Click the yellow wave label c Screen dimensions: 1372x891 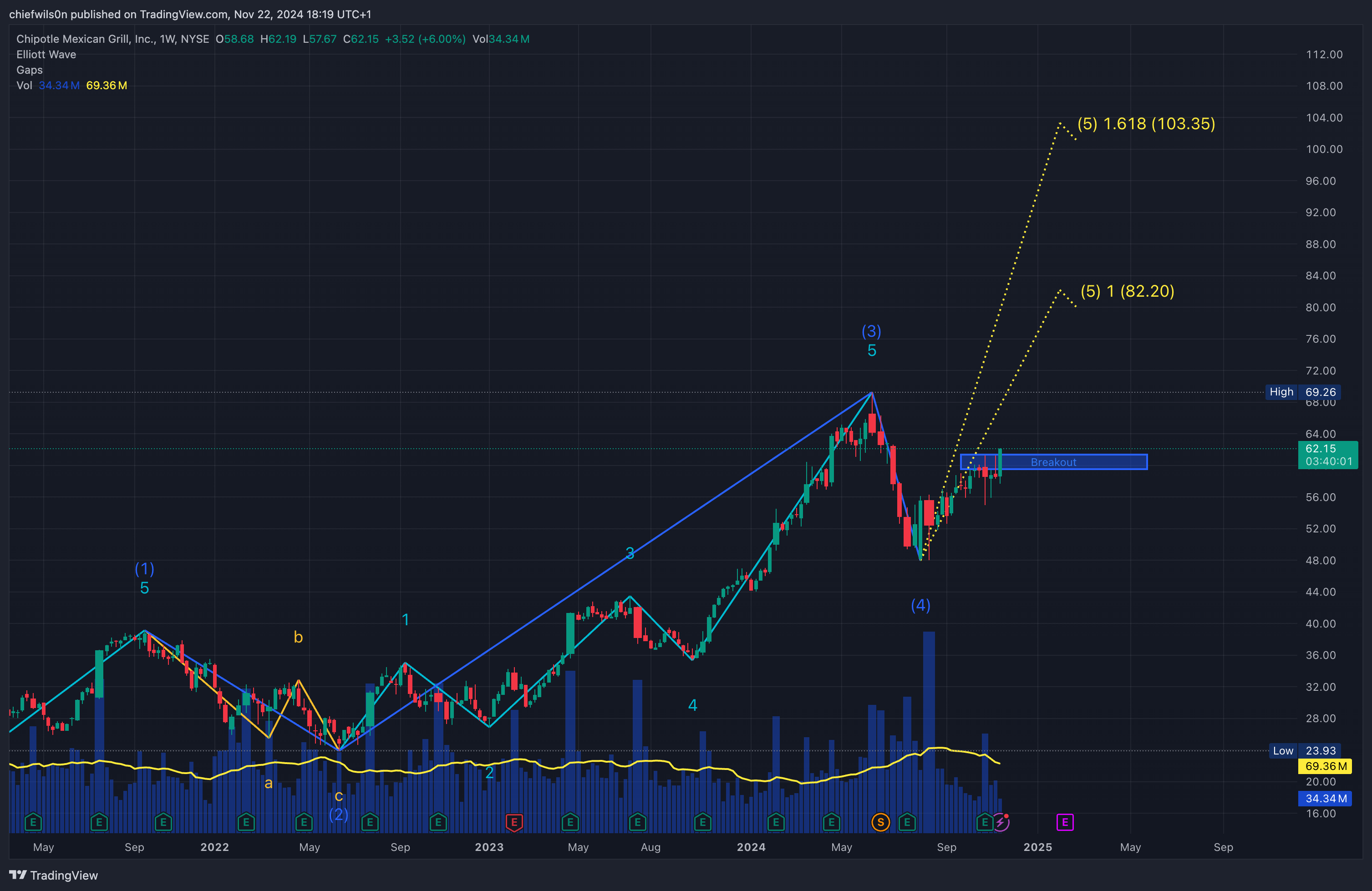(339, 796)
